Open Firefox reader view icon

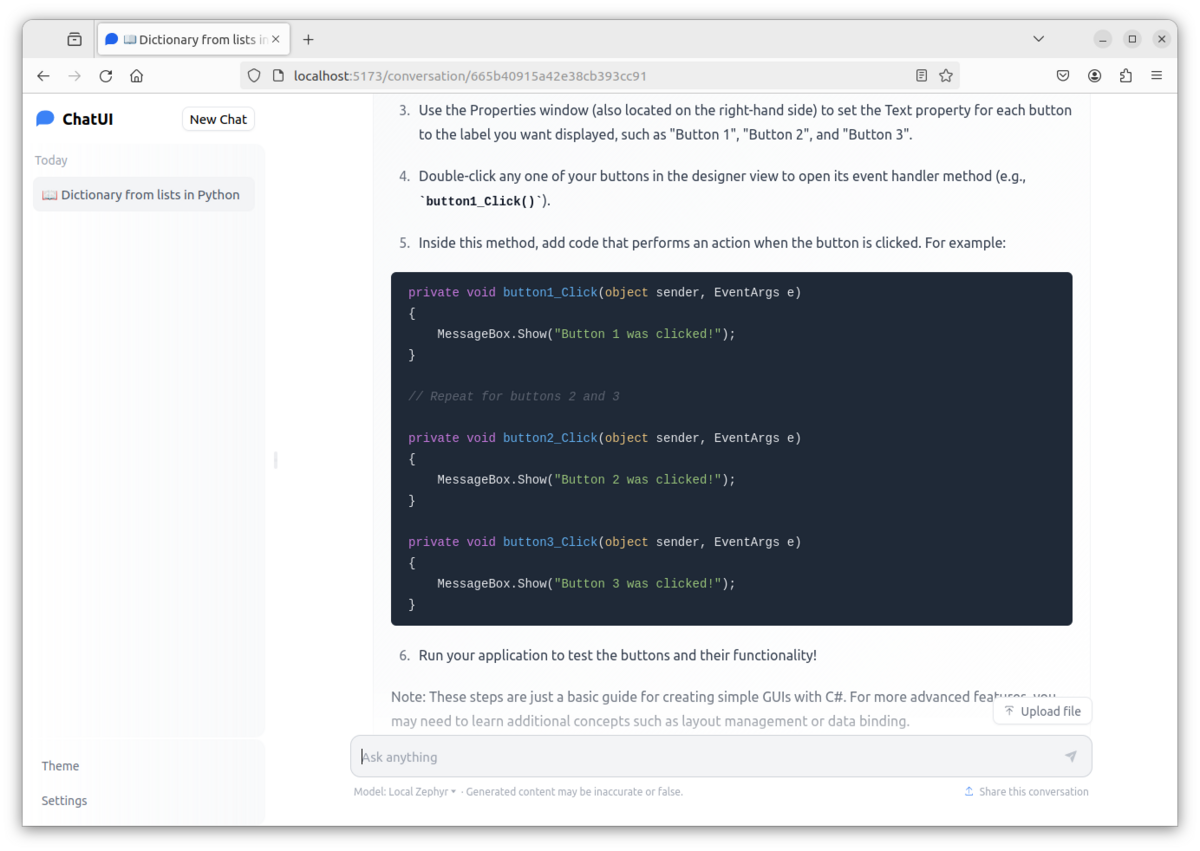click(921, 76)
